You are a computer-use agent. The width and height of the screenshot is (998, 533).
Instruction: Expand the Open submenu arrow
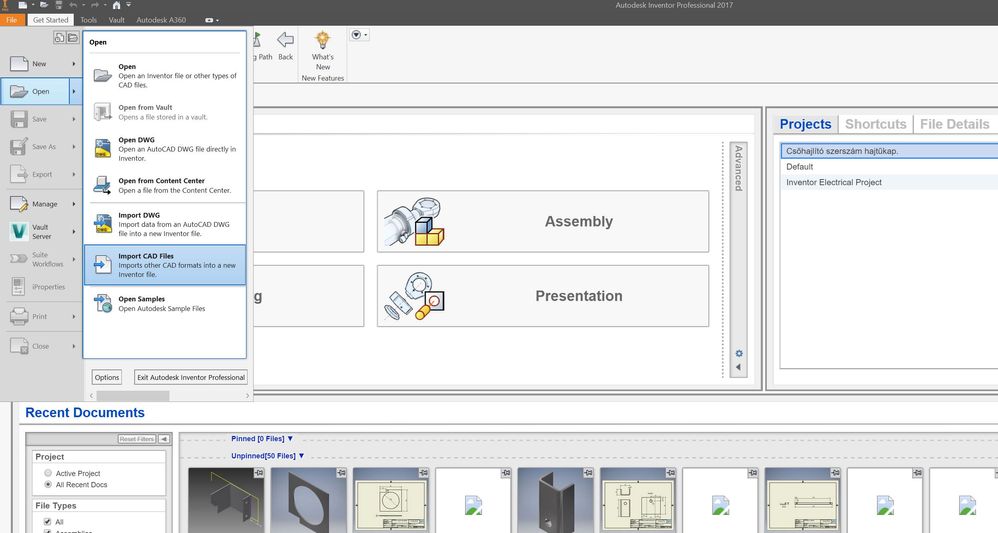(74, 91)
